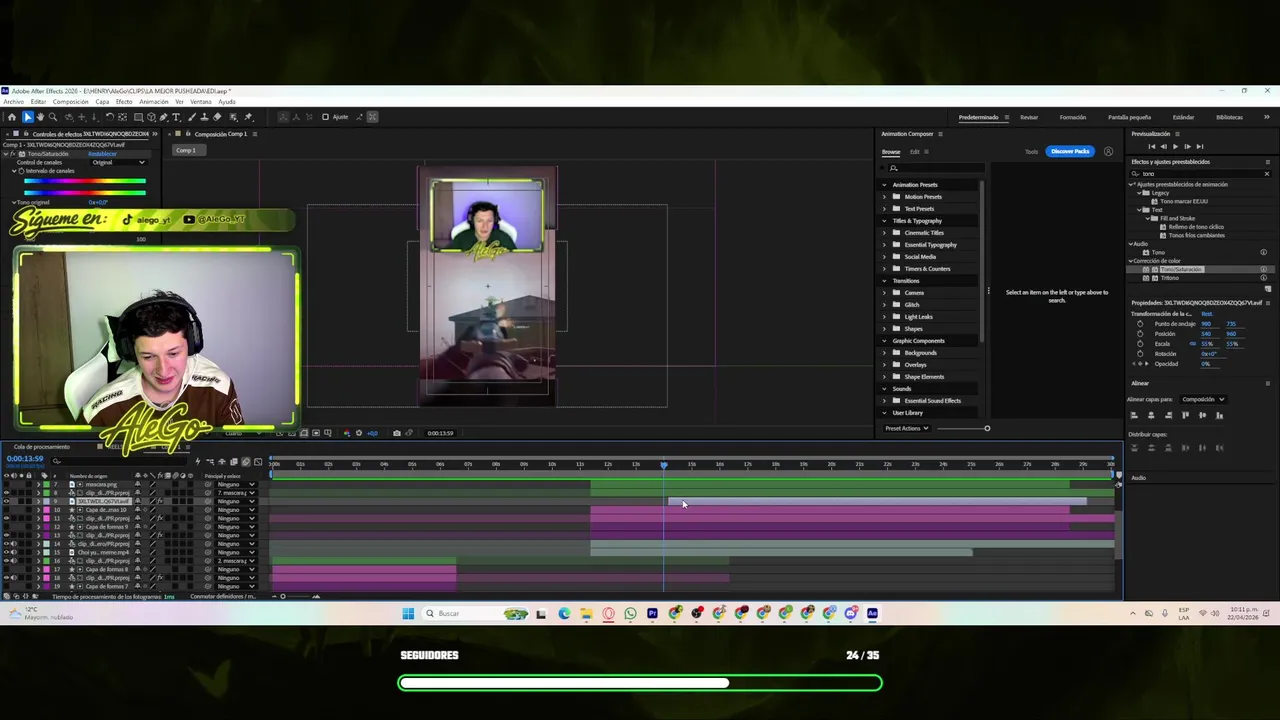1280x720 pixels.
Task: Expand the Light Leaks folder
Action: pos(884,317)
